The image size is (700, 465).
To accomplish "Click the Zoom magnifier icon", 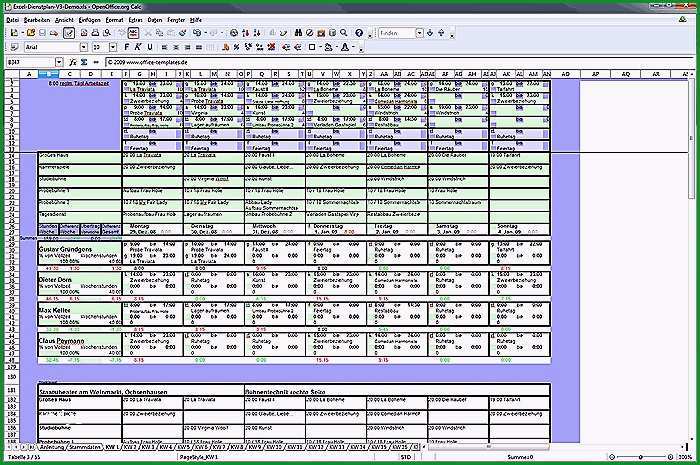I will pyautogui.click(x=344, y=33).
